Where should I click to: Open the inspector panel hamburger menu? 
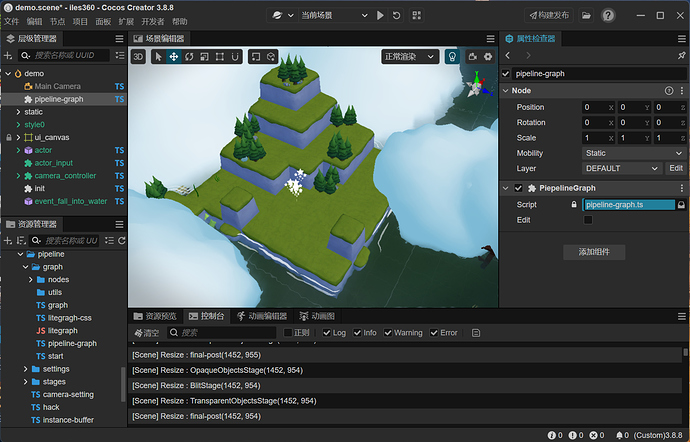(682, 39)
